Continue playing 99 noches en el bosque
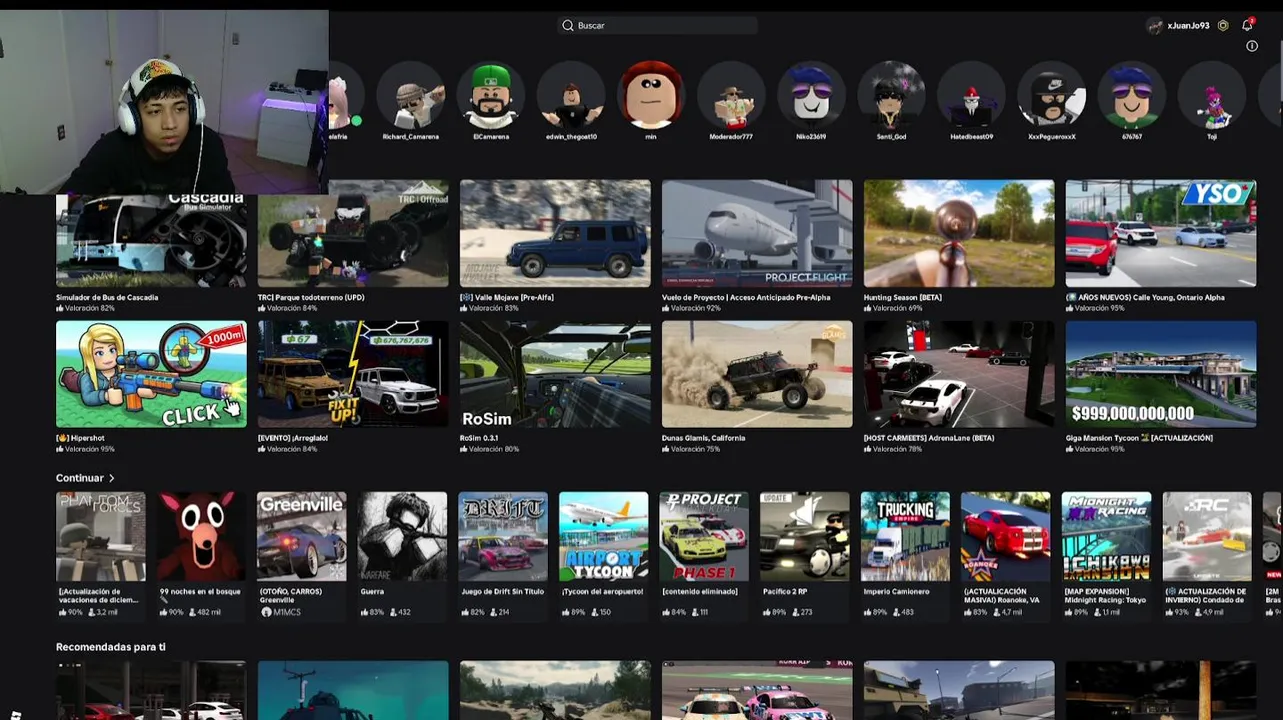1283x720 pixels. point(201,536)
